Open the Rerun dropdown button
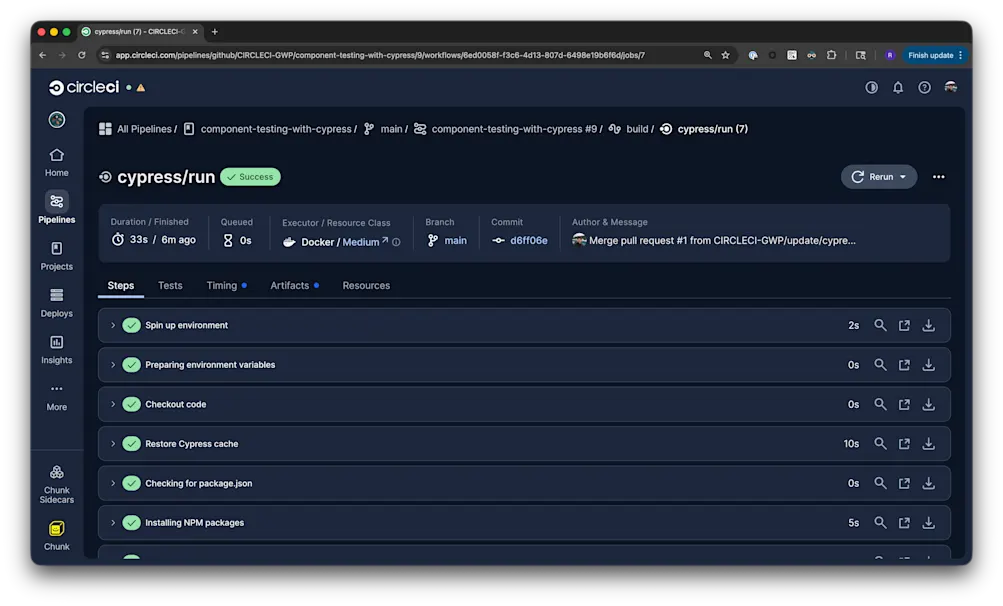The width and height of the screenshot is (1003, 606). (878, 177)
